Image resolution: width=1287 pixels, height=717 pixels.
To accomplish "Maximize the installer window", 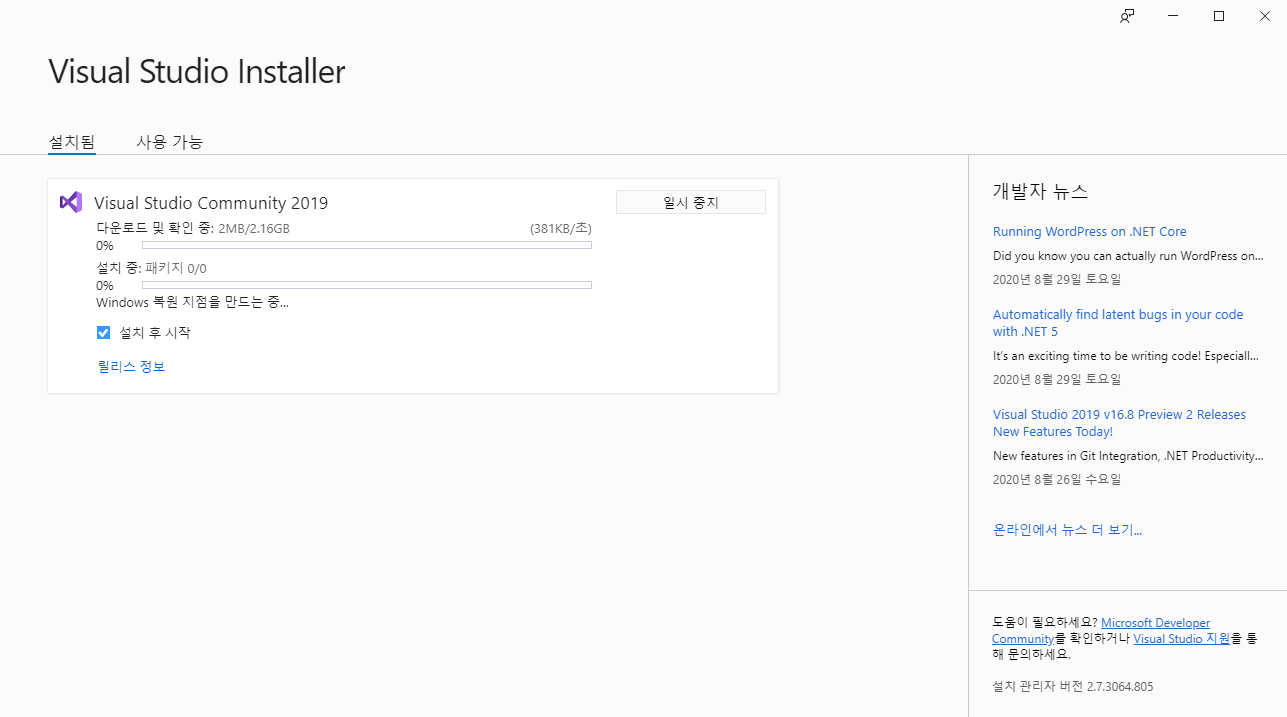I will pos(1219,16).
